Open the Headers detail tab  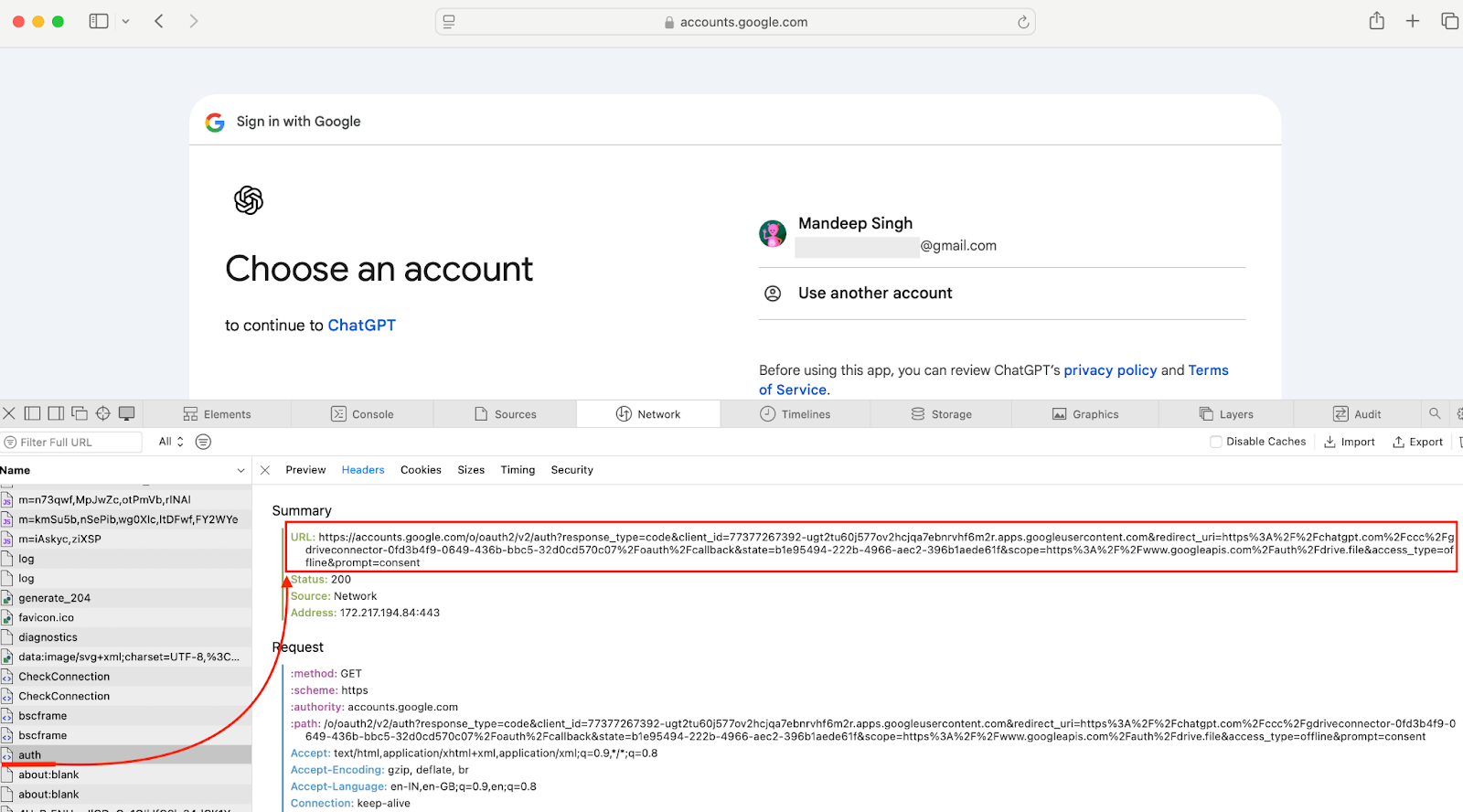click(363, 470)
